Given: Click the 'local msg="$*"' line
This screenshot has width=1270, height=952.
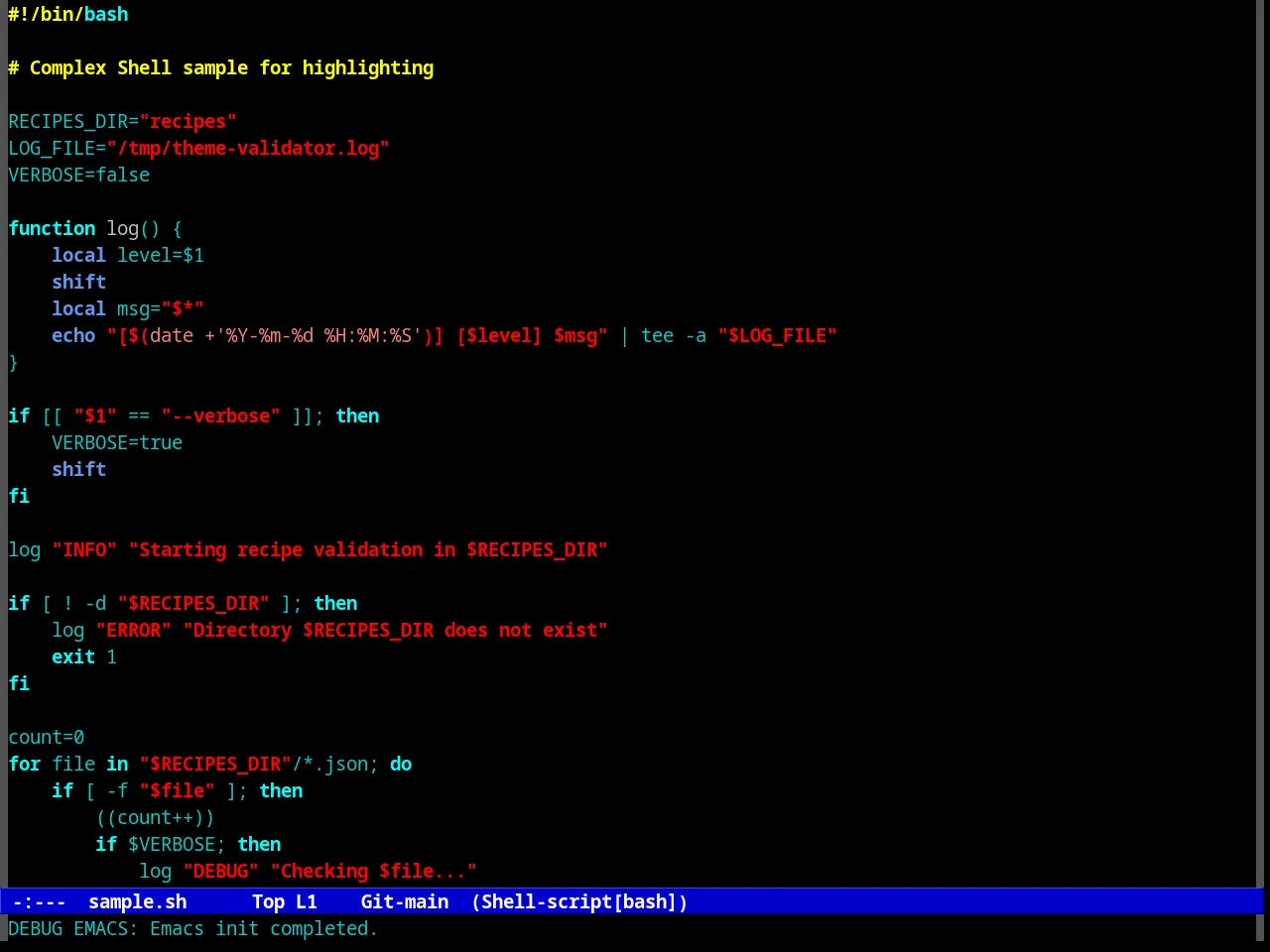Looking at the screenshot, I should 128,308.
